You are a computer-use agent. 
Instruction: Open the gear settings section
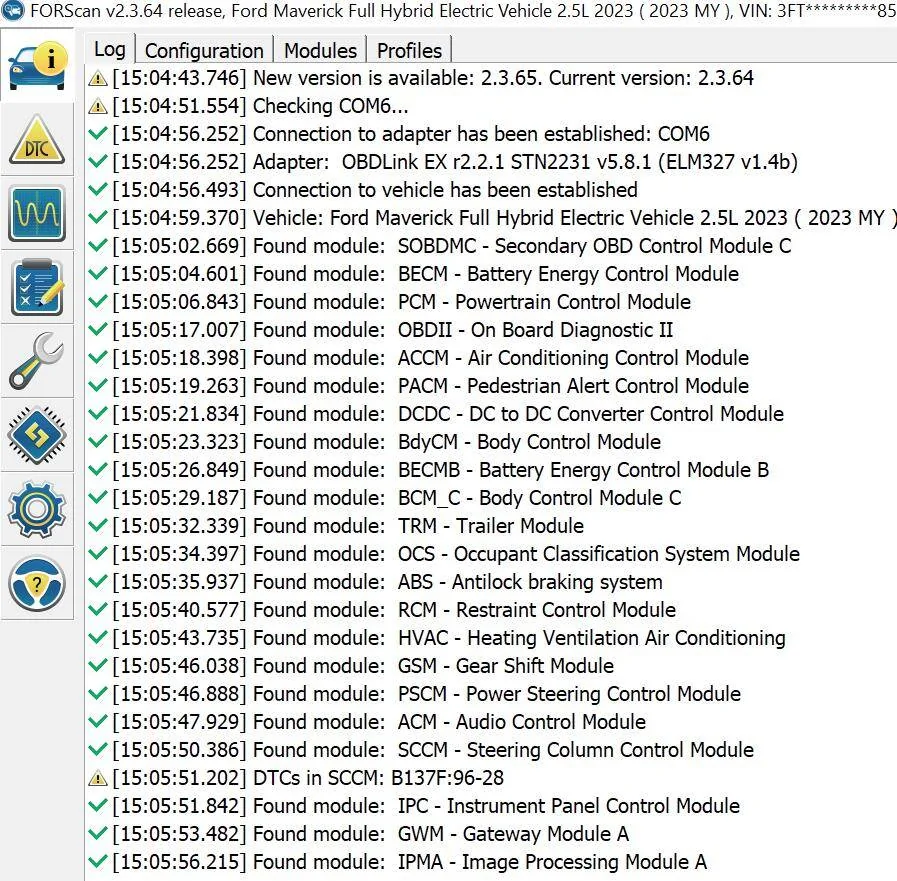click(37, 509)
